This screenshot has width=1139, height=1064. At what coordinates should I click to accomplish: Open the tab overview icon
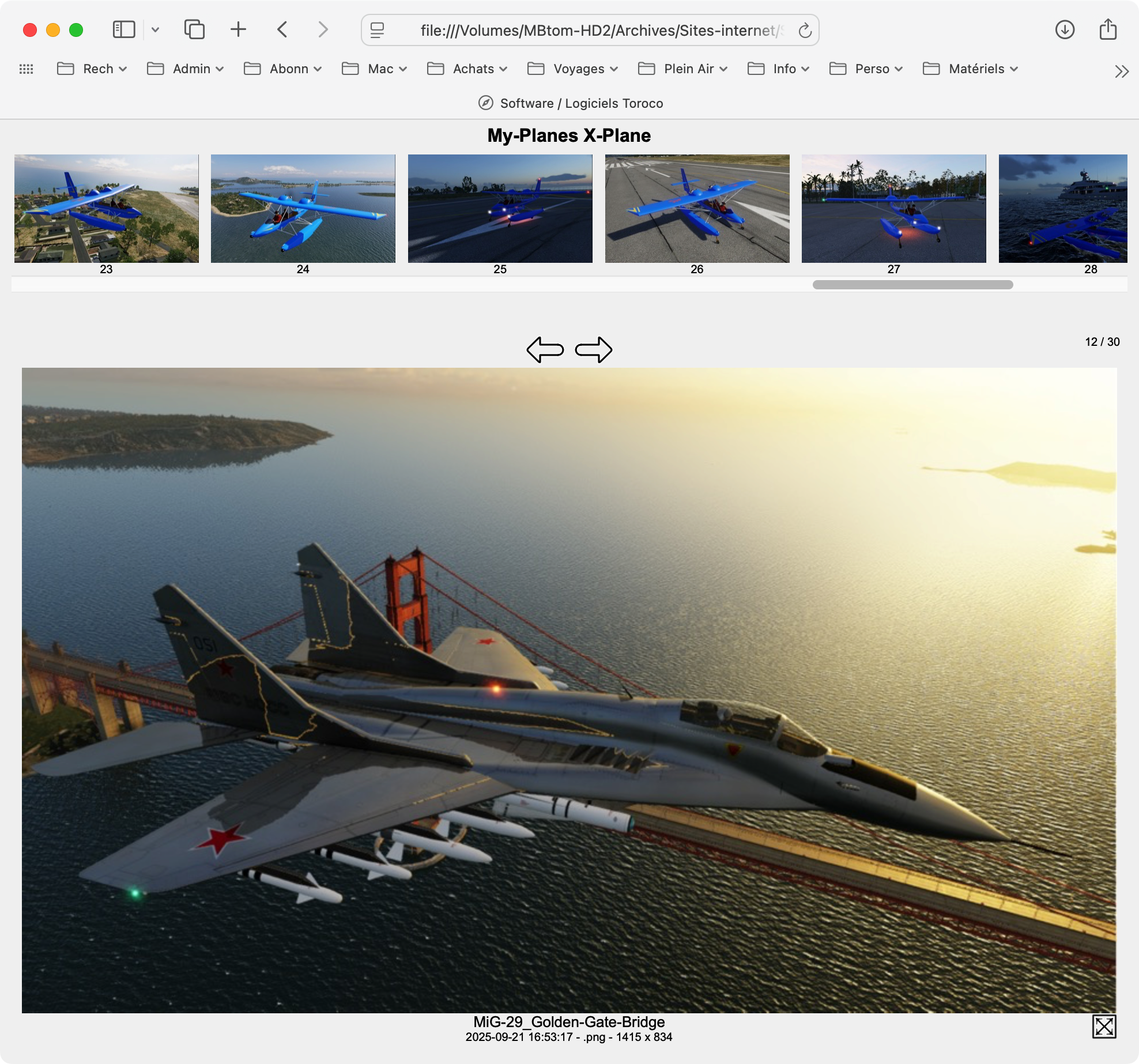pos(194,30)
